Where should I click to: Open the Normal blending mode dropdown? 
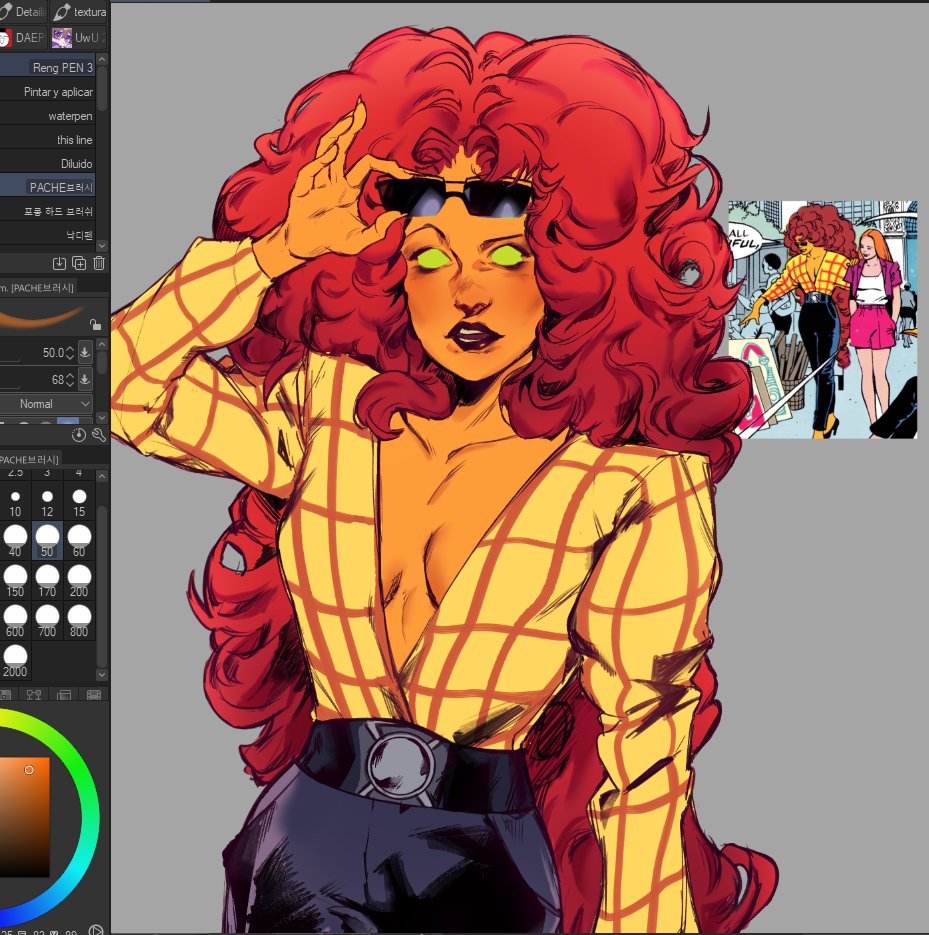click(x=46, y=404)
